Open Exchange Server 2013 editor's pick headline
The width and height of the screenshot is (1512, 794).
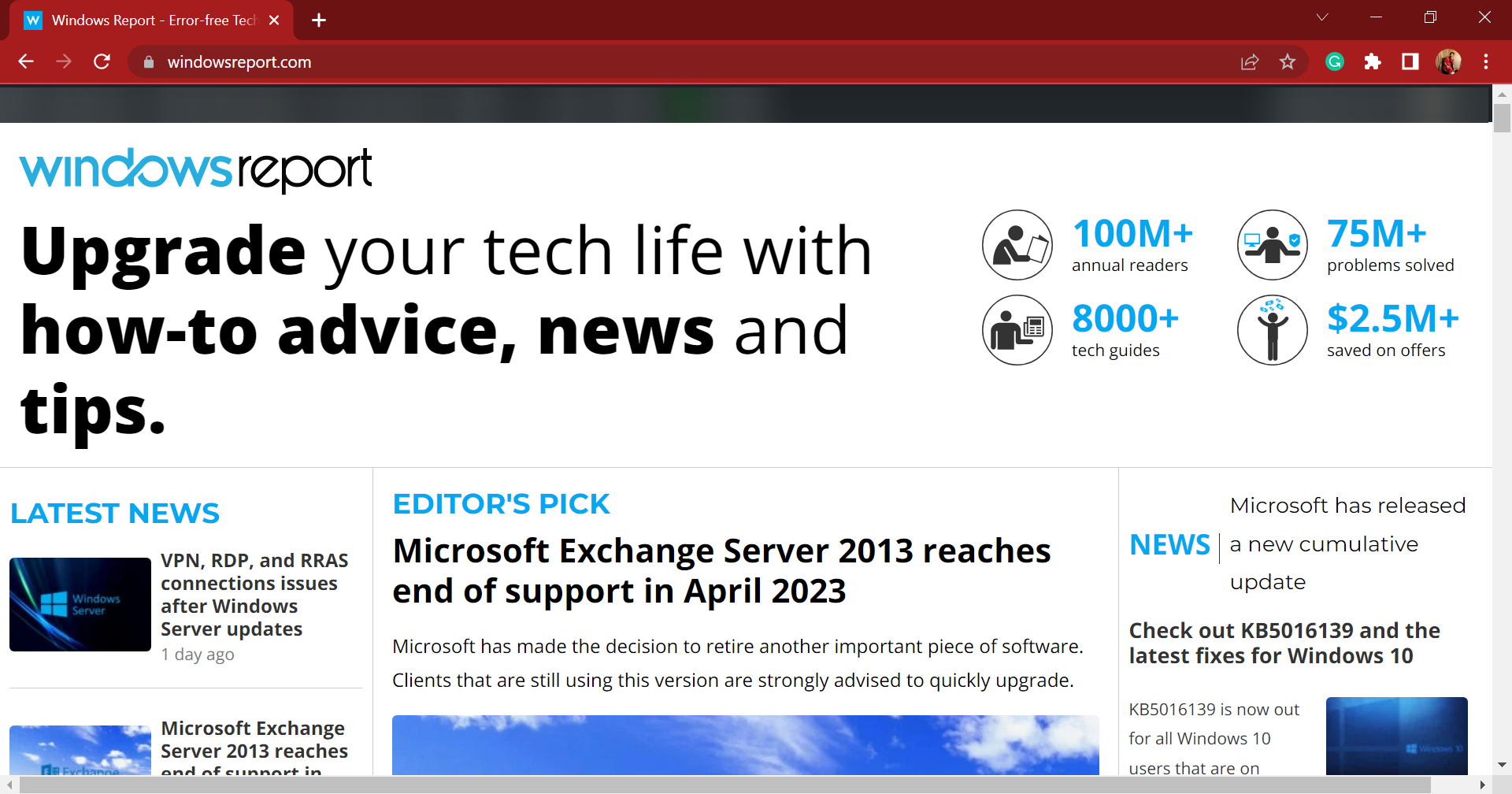coord(721,571)
